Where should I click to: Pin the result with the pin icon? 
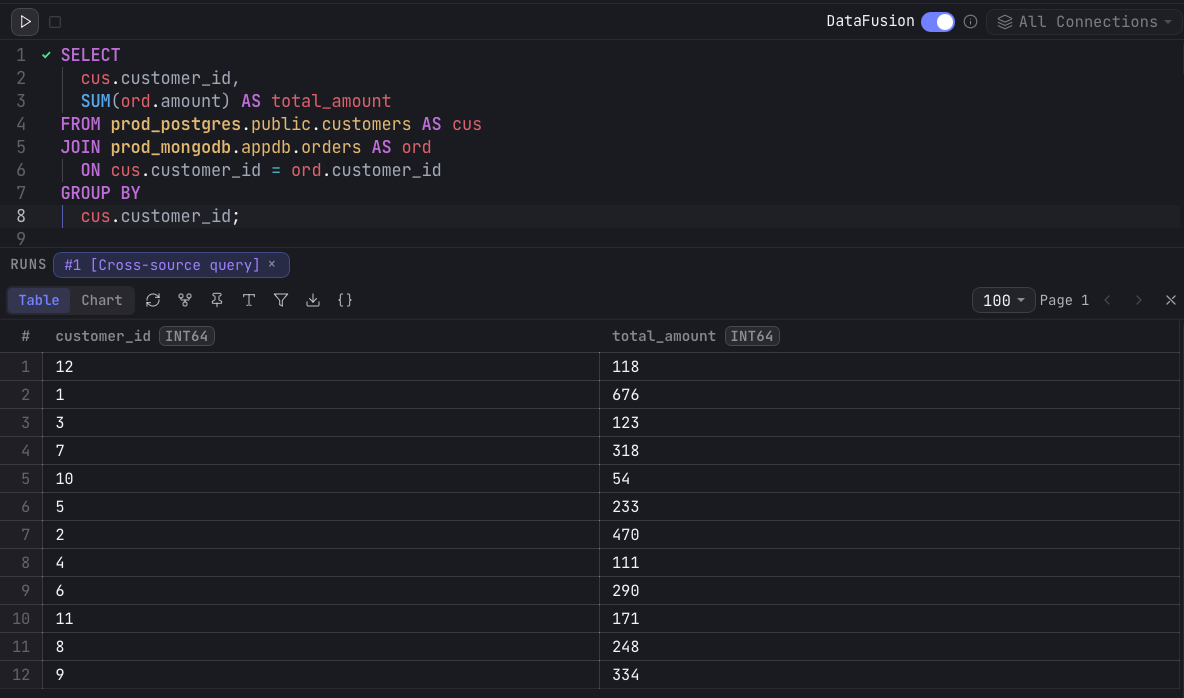tap(217, 300)
